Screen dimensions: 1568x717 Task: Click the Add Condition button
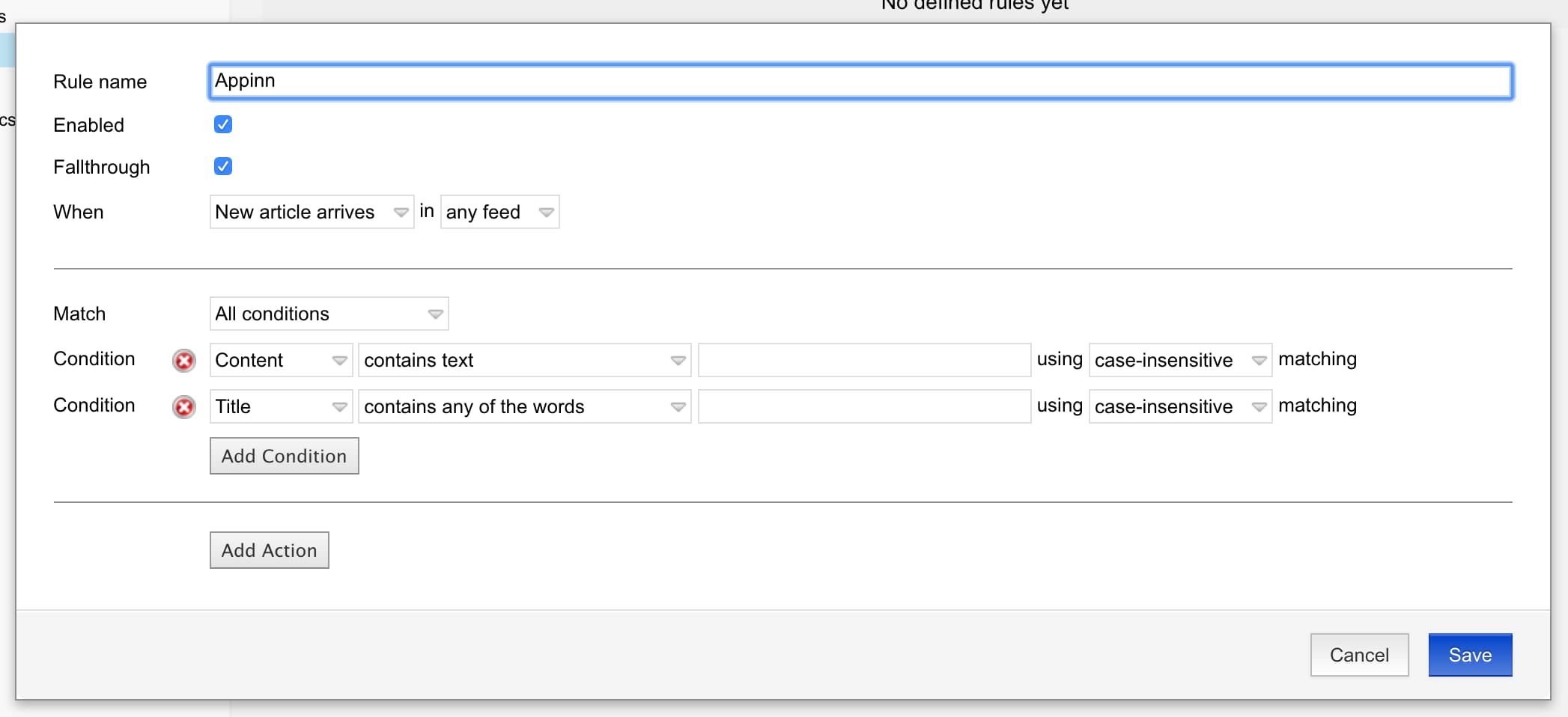click(x=285, y=456)
